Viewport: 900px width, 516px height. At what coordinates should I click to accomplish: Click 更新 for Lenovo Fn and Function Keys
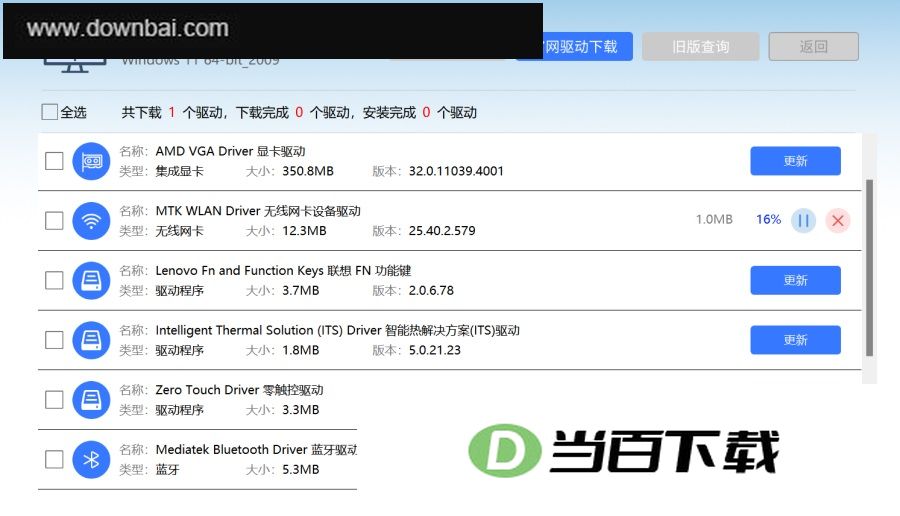click(796, 281)
